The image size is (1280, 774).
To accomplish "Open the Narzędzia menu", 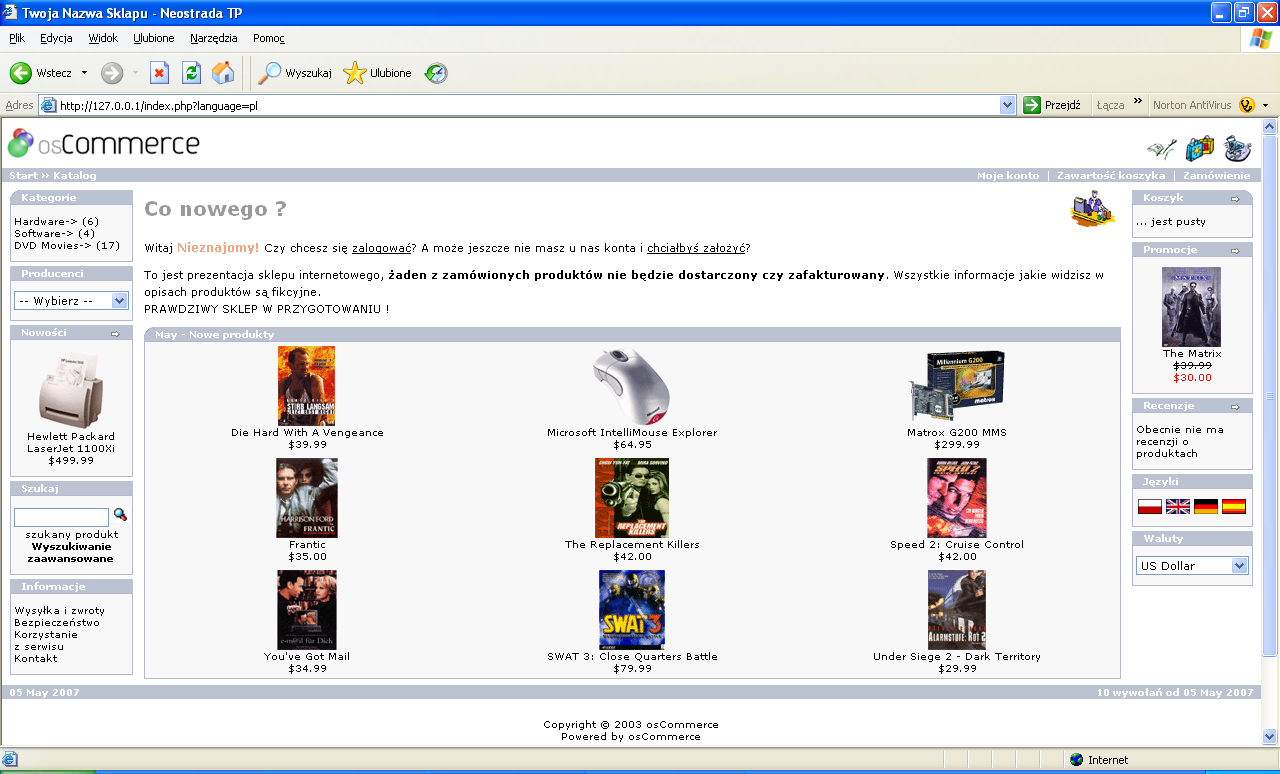I will (214, 38).
